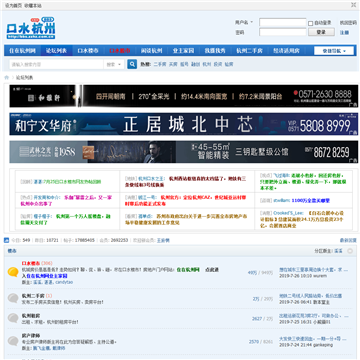The width and height of the screenshot is (360, 360).
Task: Click the hot keyword 摇号
Action: coord(184,64)
